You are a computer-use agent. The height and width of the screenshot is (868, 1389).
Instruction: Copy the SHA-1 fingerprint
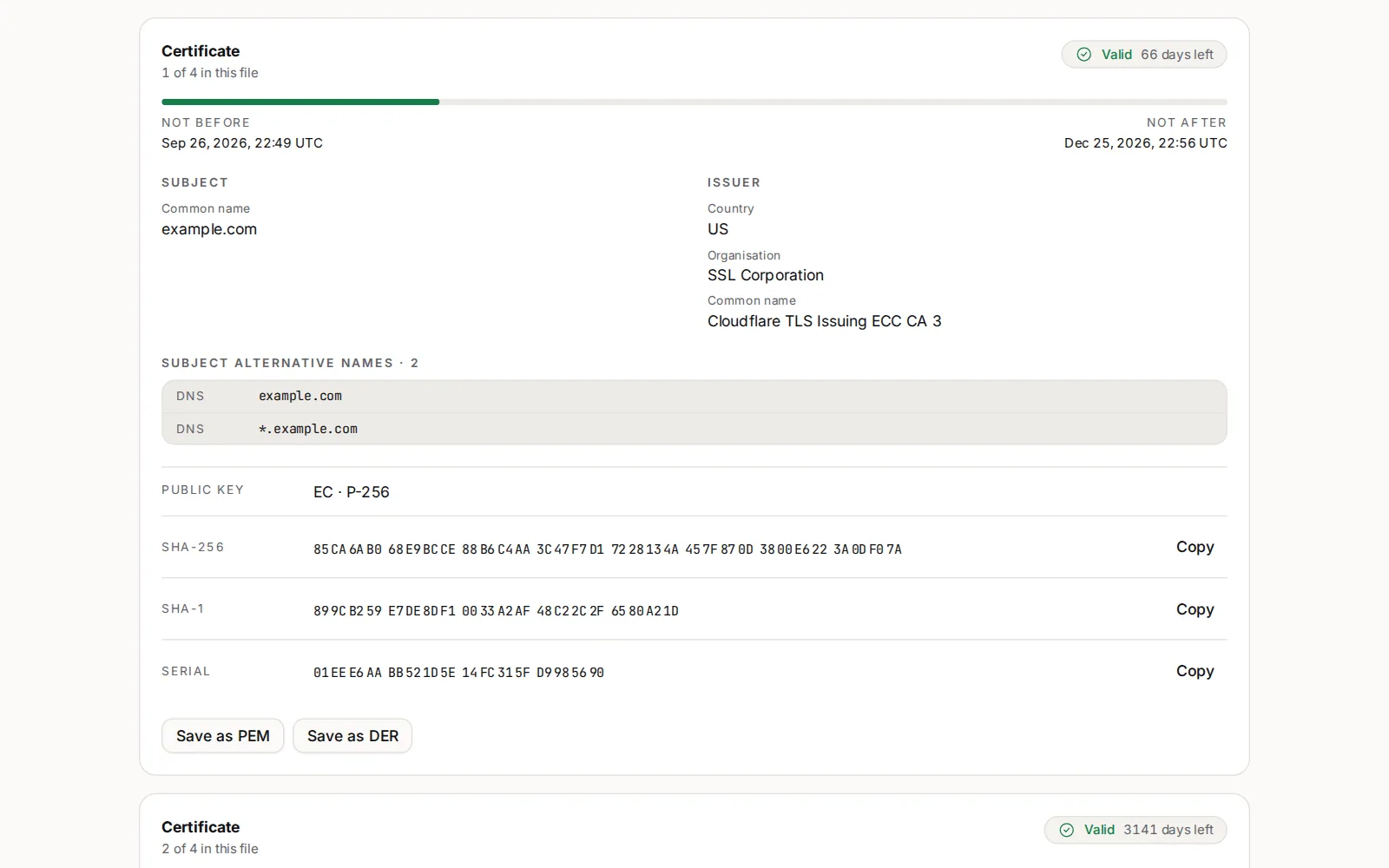click(x=1195, y=609)
